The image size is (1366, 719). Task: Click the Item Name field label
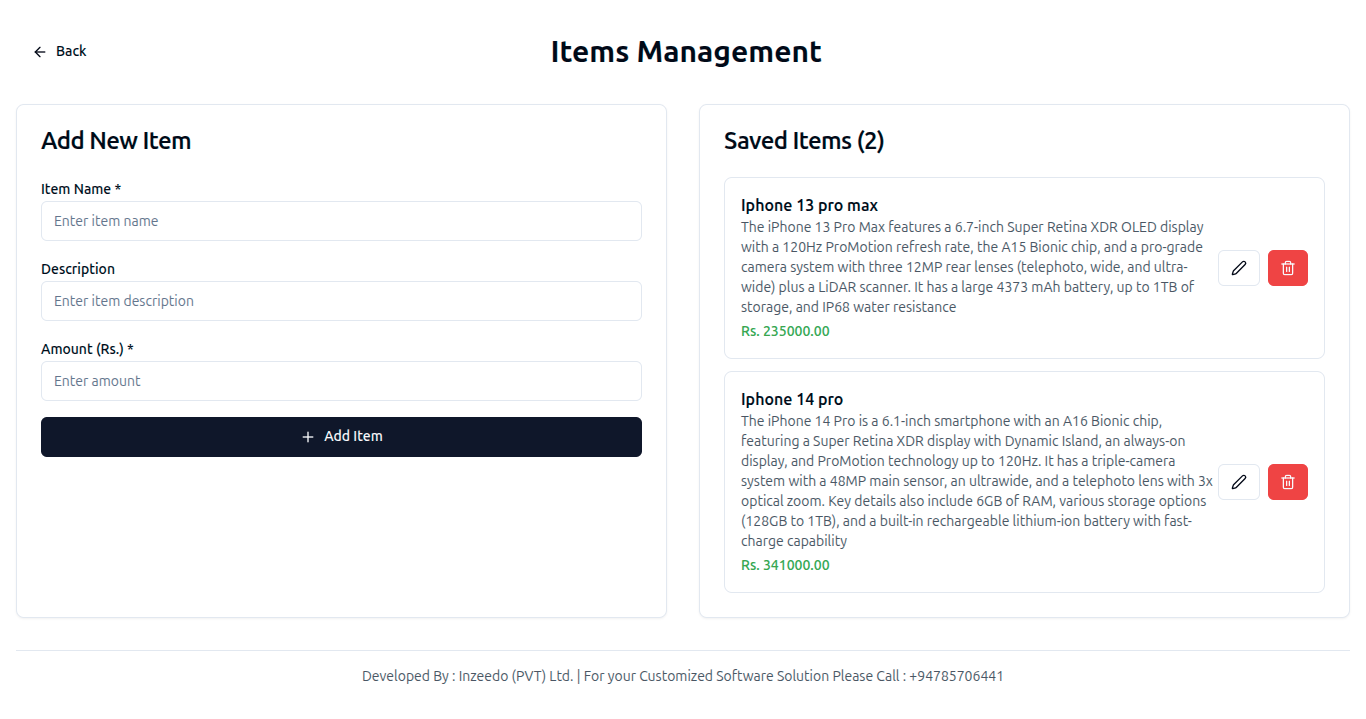(x=80, y=189)
